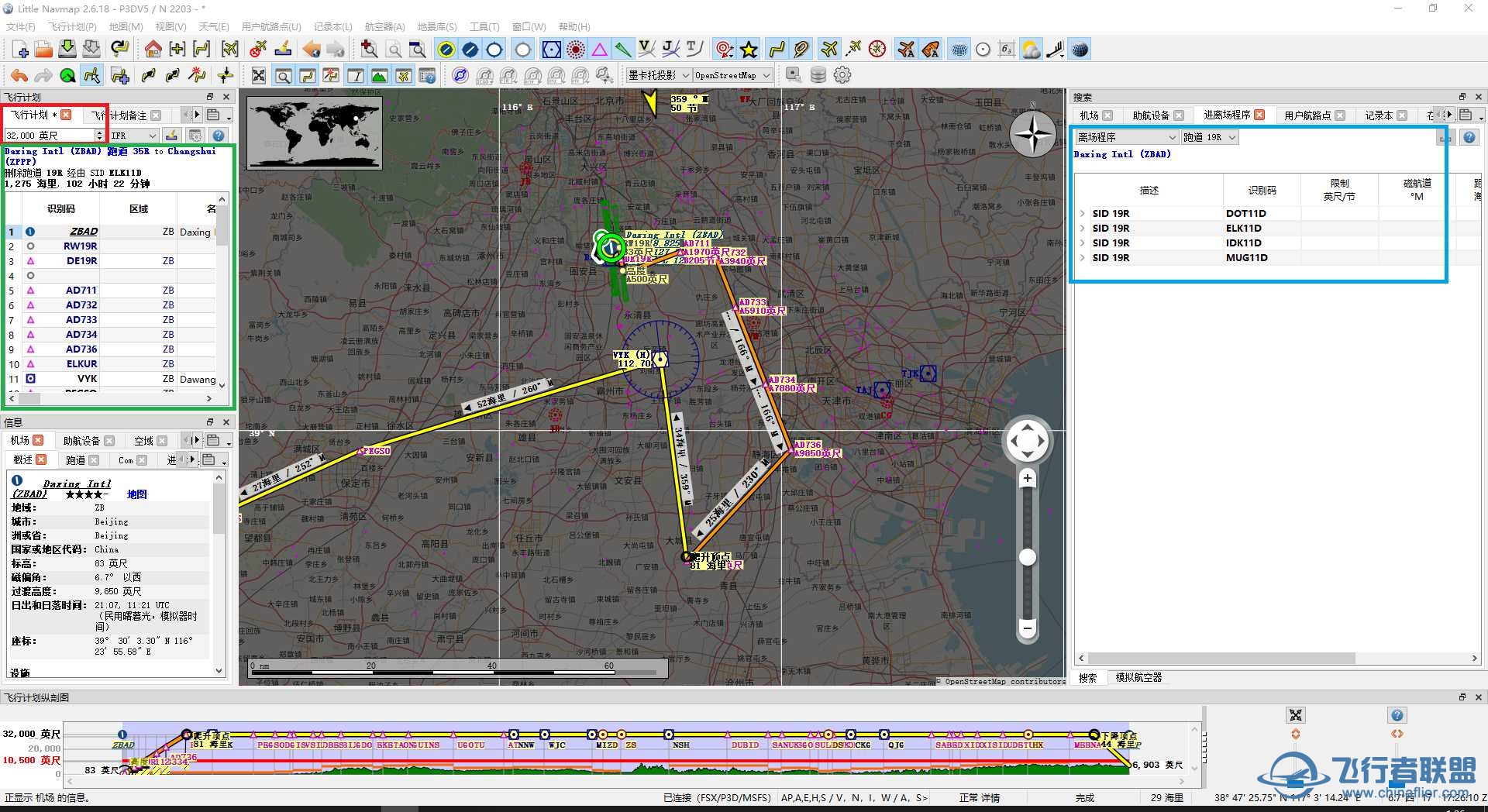Toggle user aircraft display

(x=829, y=50)
